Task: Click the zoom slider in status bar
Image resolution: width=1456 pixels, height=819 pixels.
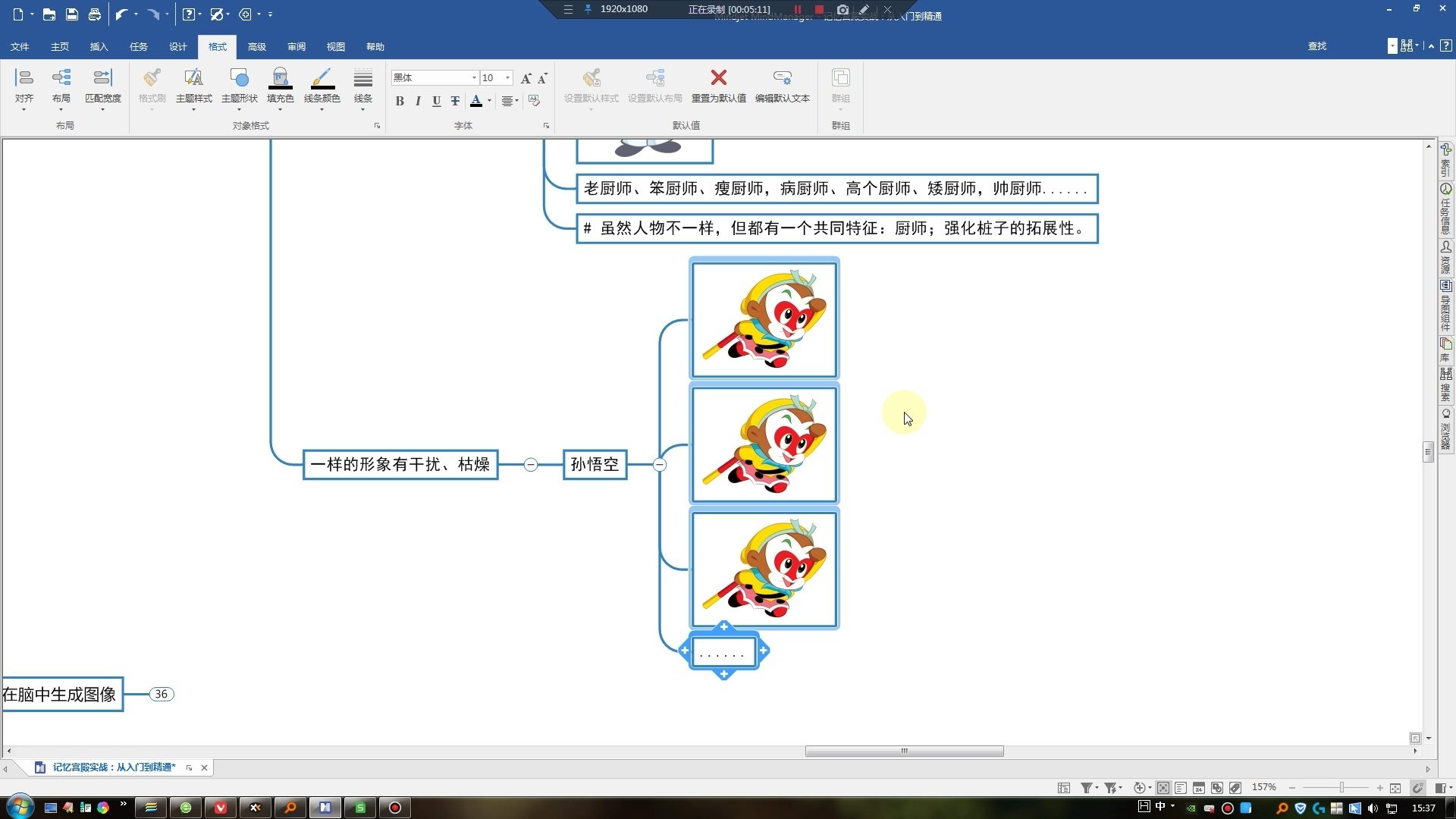Action: 1341,788
